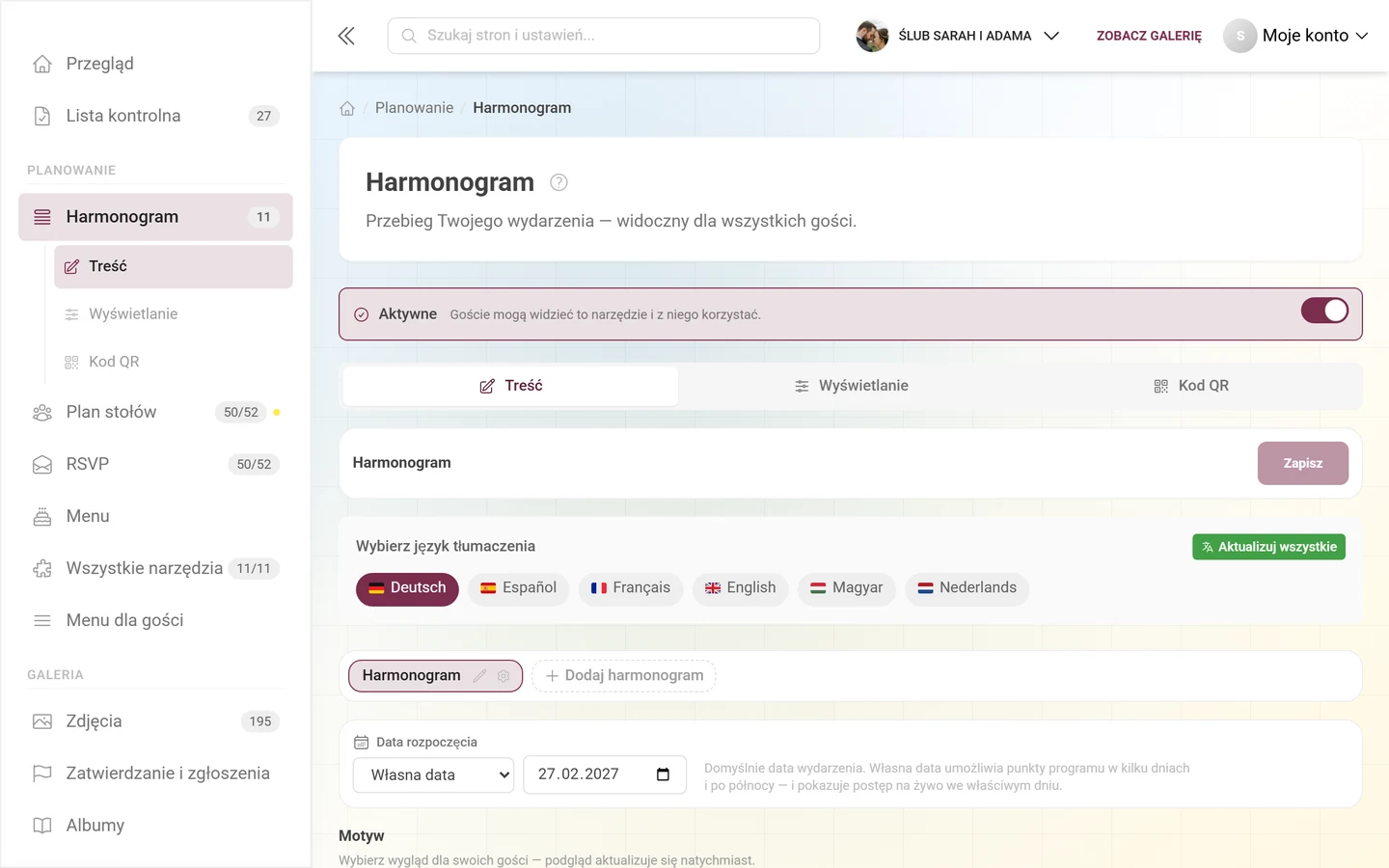Image resolution: width=1389 pixels, height=868 pixels.
Task: Go to RSVP in sidebar
Action: [x=155, y=464]
